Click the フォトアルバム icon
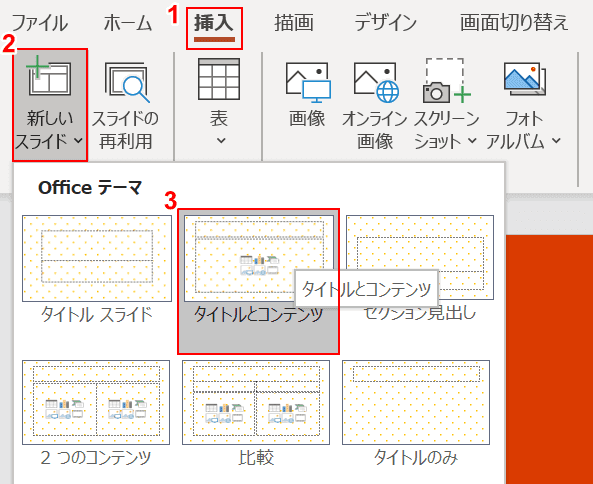593x484 pixels. (x=525, y=79)
